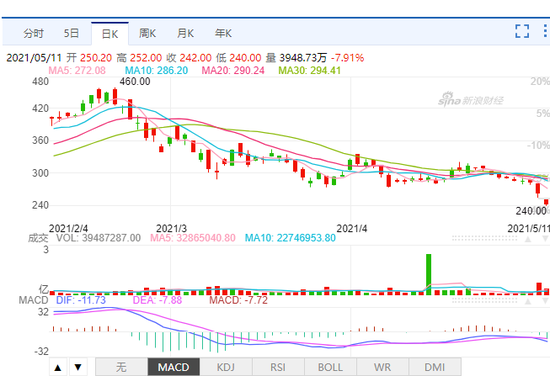Click the MACD: -7.72 value
This screenshot has width=550, height=376.
click(238, 300)
